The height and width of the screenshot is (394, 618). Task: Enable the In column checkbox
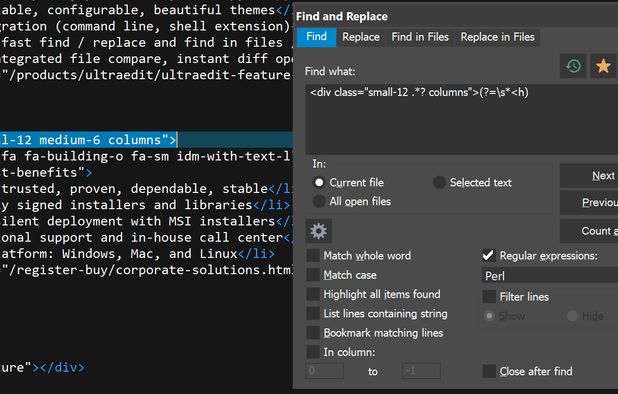tap(313, 352)
